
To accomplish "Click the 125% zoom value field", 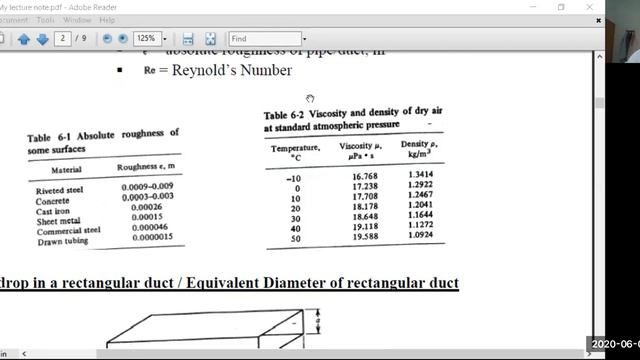I will tap(147, 39).
